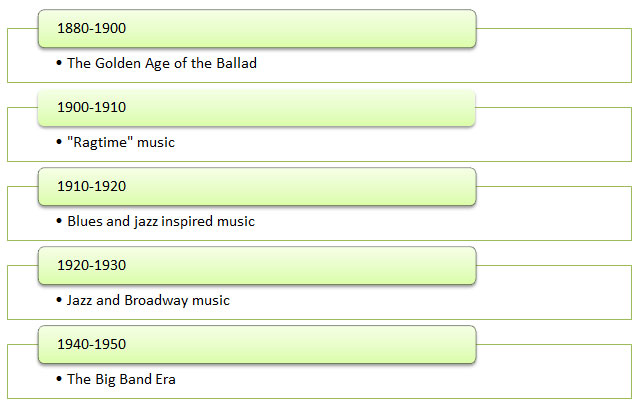Click the 1940-1950 year label text
Viewport: 640px width, 408px height.
(x=91, y=344)
